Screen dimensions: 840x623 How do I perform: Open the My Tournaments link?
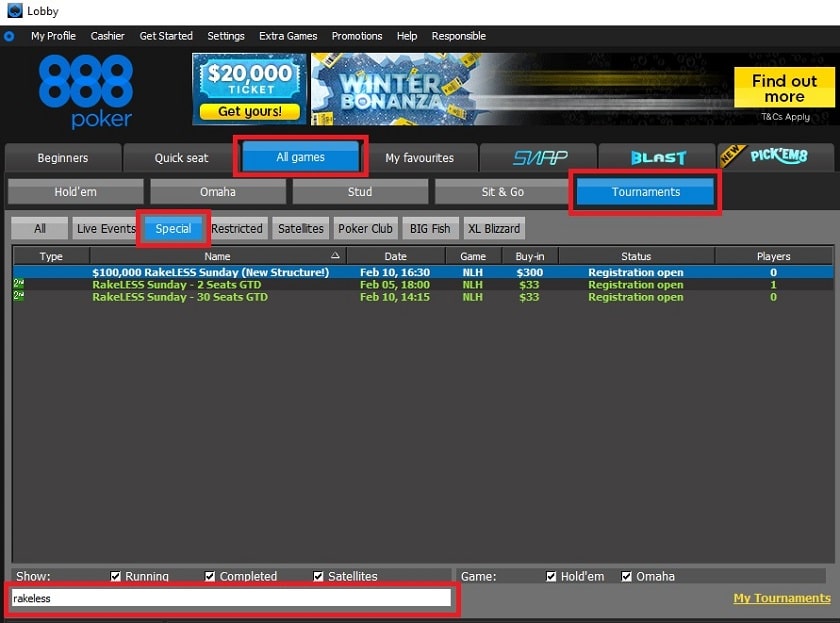(x=782, y=598)
